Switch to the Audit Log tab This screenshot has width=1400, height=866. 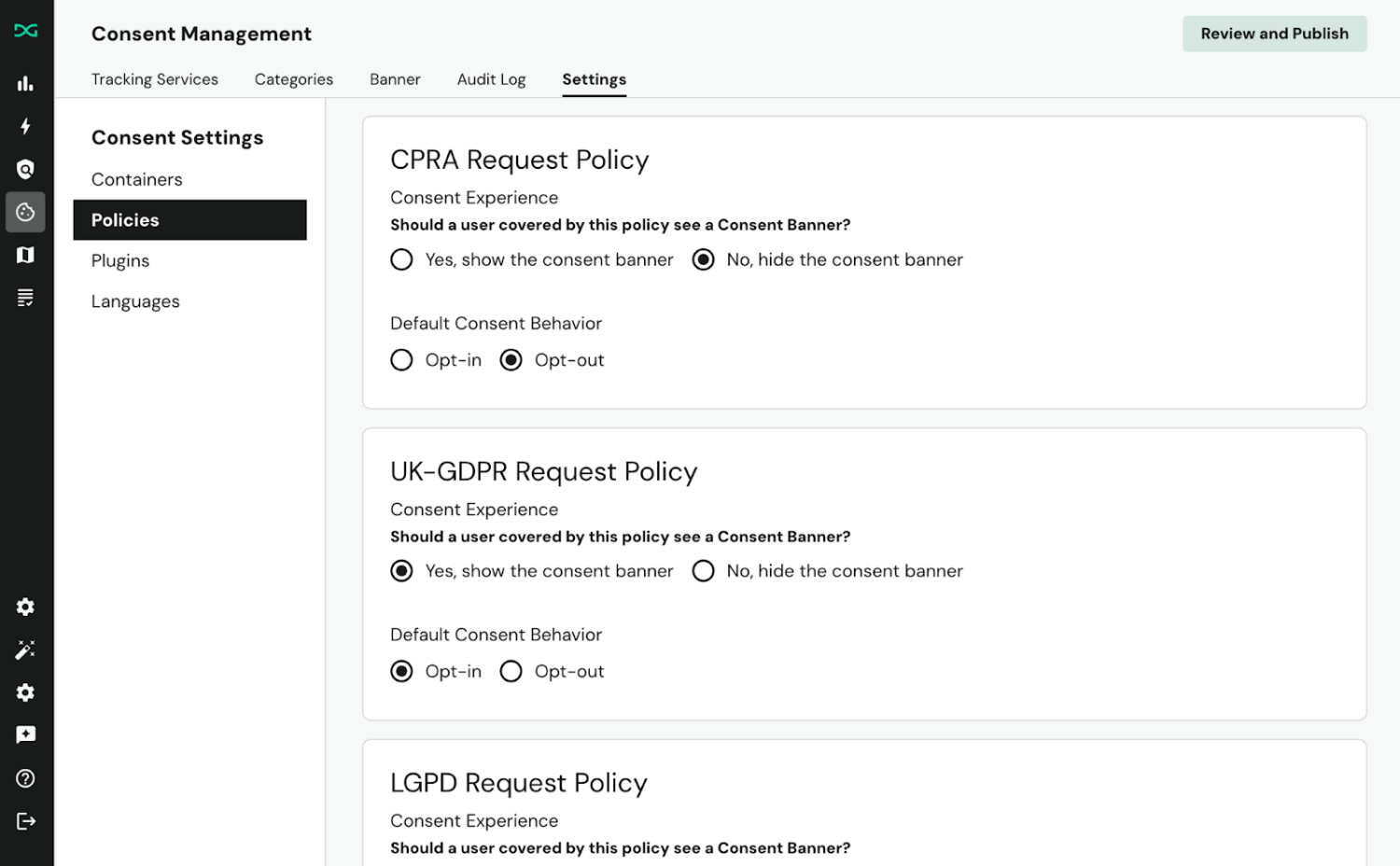[x=491, y=79]
